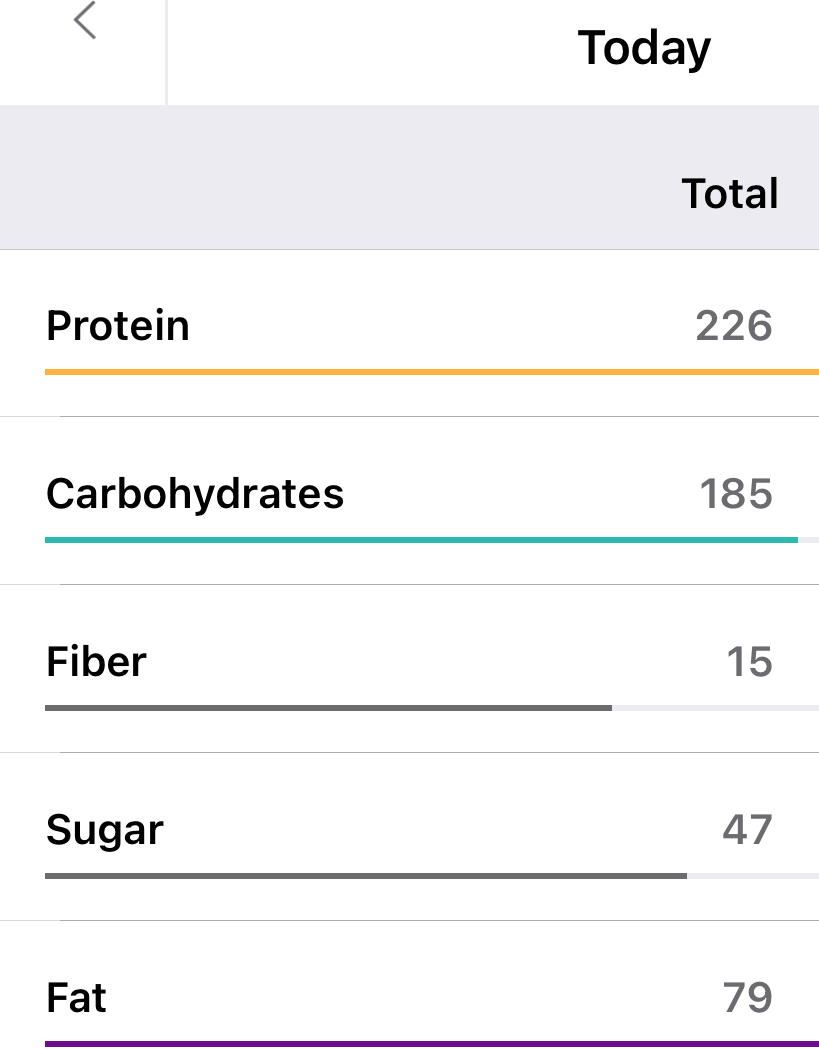819x1049 pixels.
Task: Select the Total column header
Action: [x=729, y=193]
